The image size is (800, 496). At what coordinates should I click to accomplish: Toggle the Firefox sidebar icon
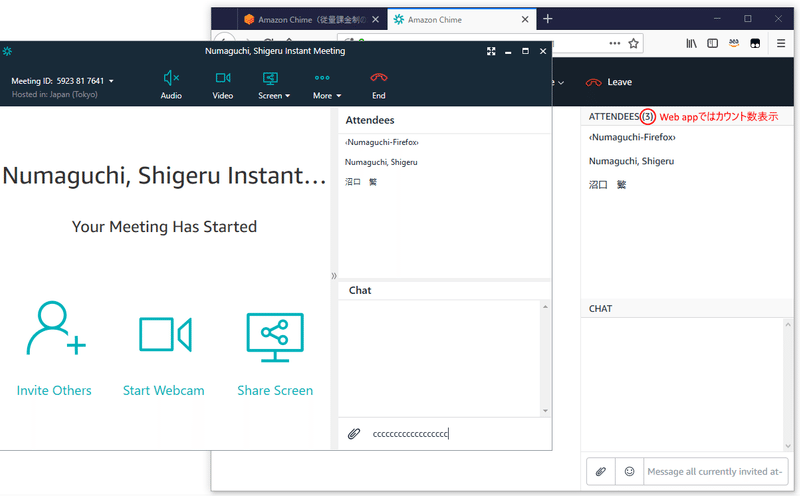(x=713, y=43)
